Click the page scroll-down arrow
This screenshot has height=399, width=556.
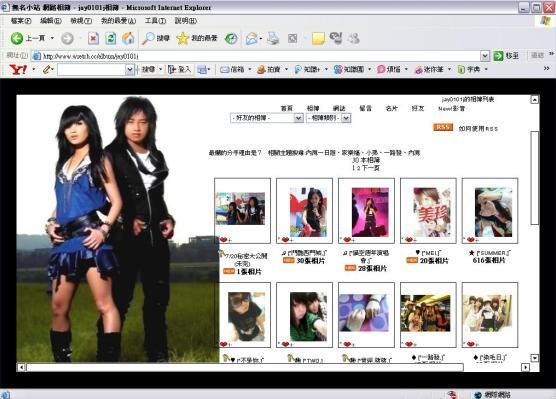[x=535, y=358]
